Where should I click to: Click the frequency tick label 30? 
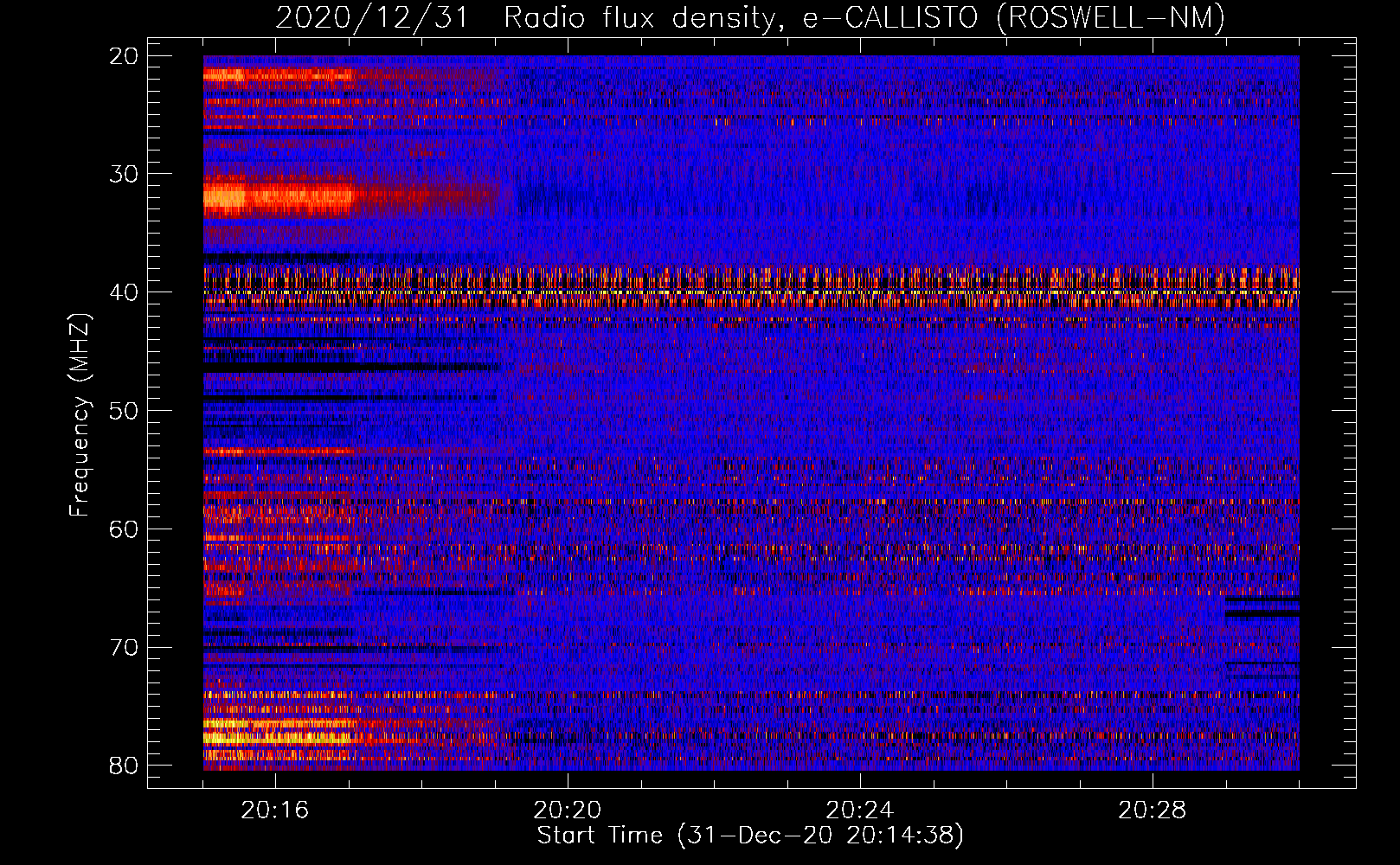pyautogui.click(x=124, y=174)
